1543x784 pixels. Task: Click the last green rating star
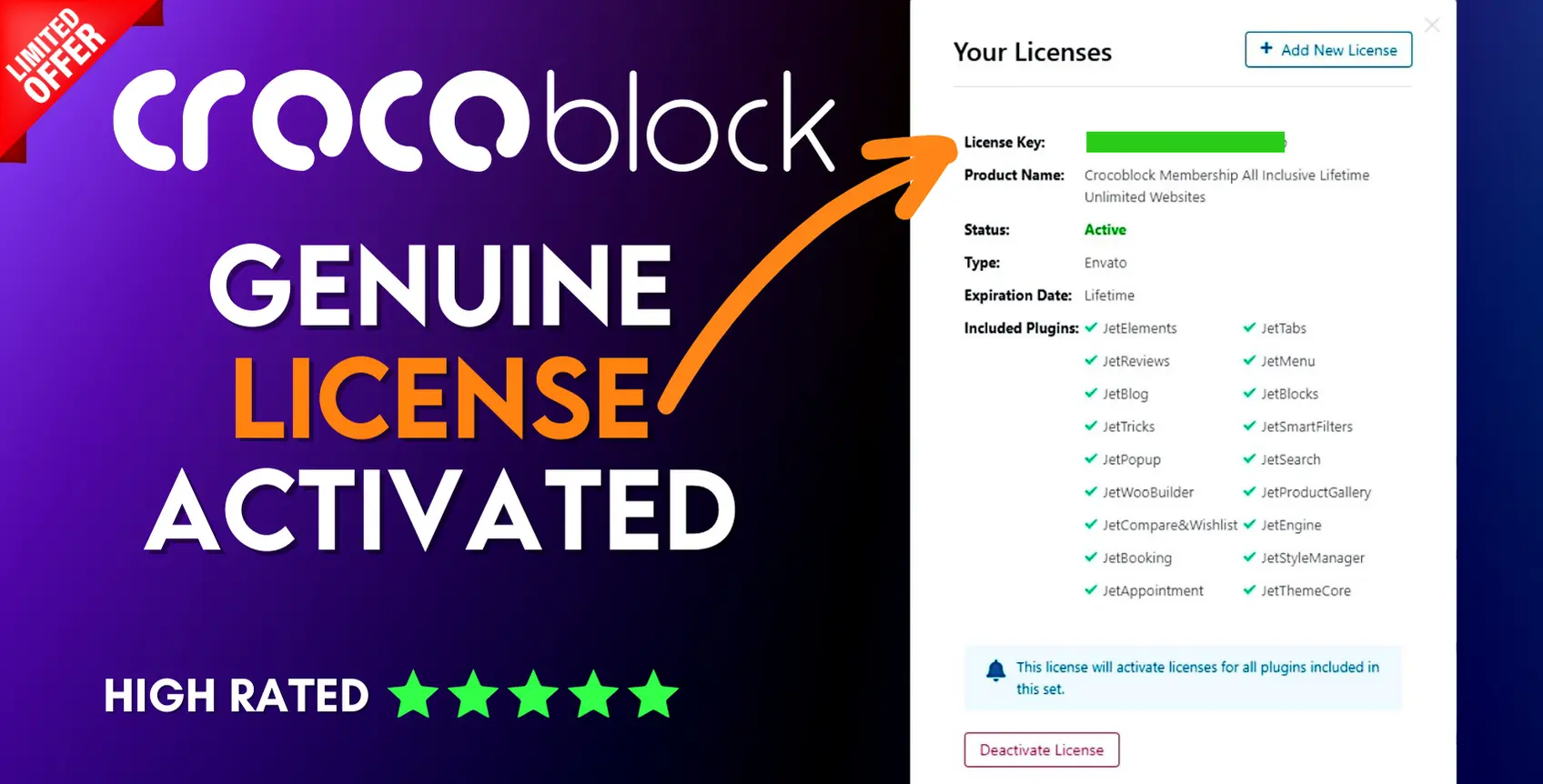click(653, 695)
